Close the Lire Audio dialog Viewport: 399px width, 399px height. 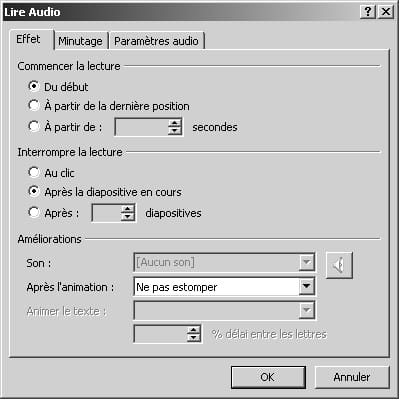pos(386,12)
